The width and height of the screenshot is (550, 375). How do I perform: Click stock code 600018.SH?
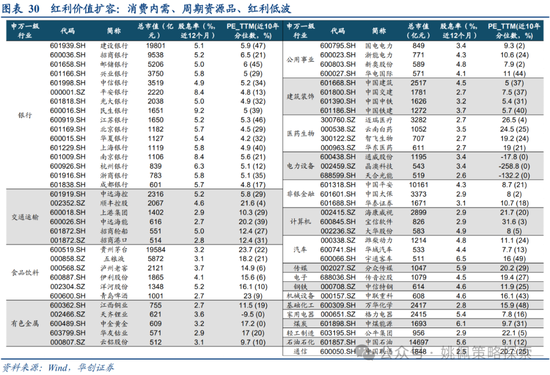point(68,213)
